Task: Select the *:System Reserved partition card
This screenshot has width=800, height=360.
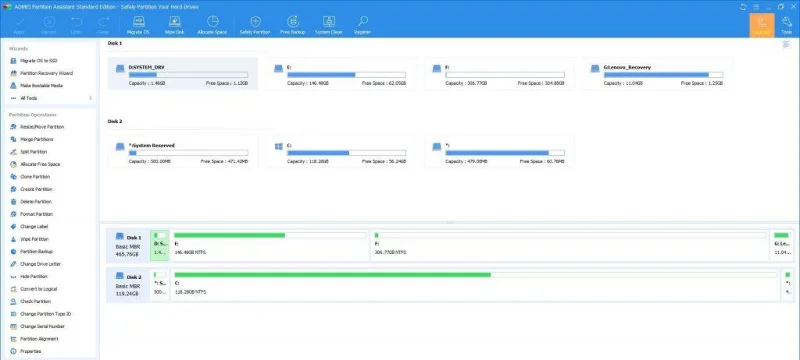Action: point(183,151)
